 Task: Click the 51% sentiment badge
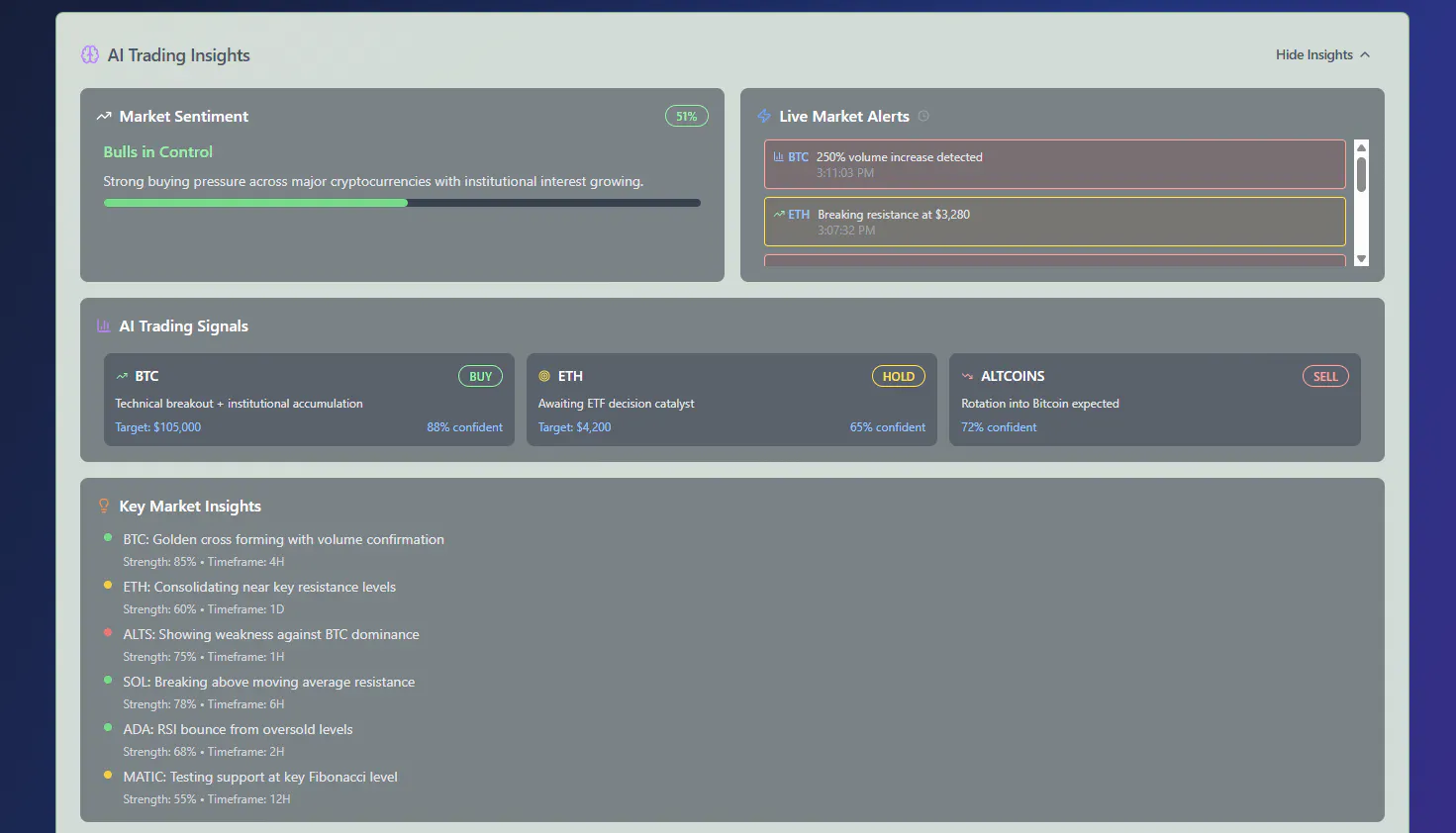coord(686,116)
